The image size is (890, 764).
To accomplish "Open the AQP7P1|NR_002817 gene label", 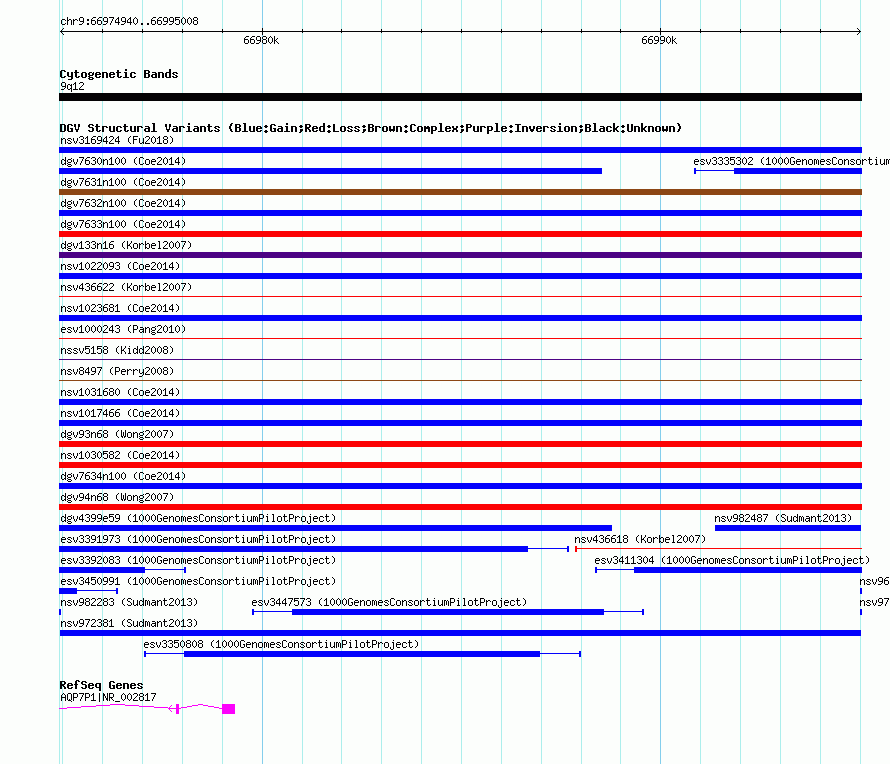I will pyautogui.click(x=108, y=697).
